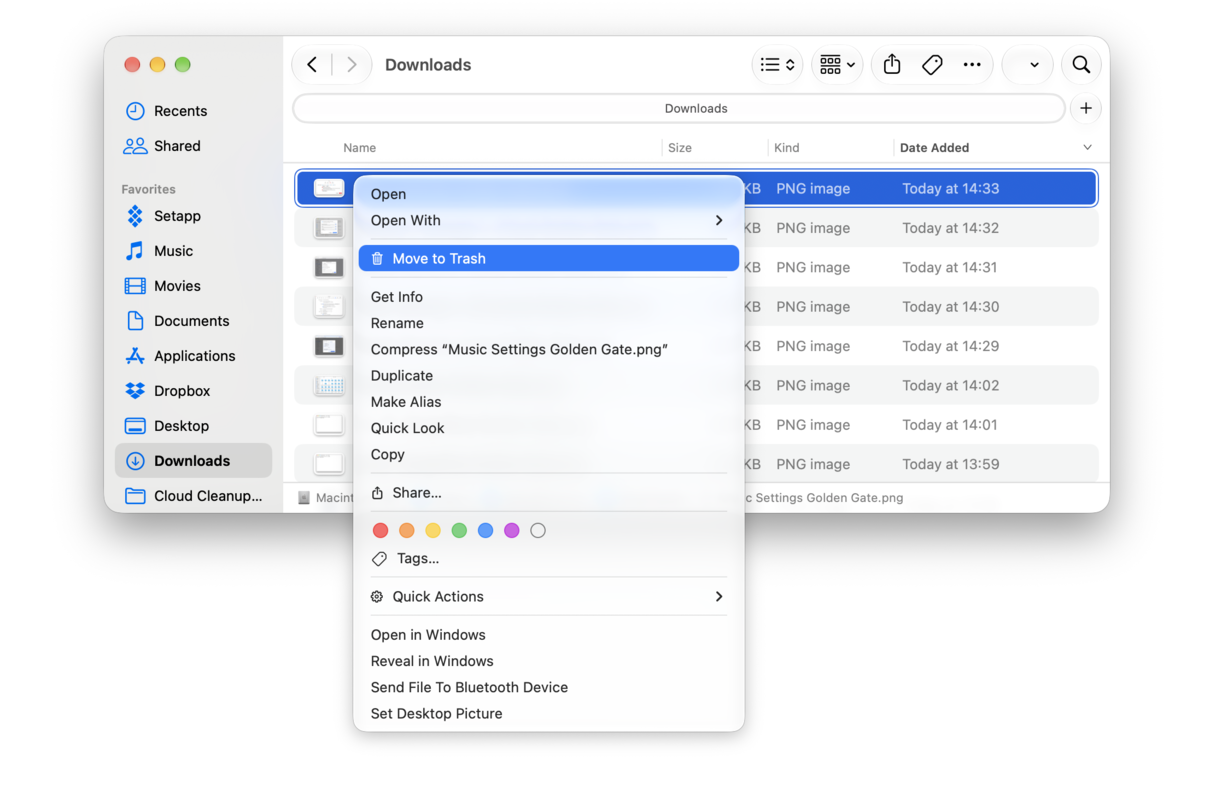Choose Send File To Bluetooth Device

(548, 687)
